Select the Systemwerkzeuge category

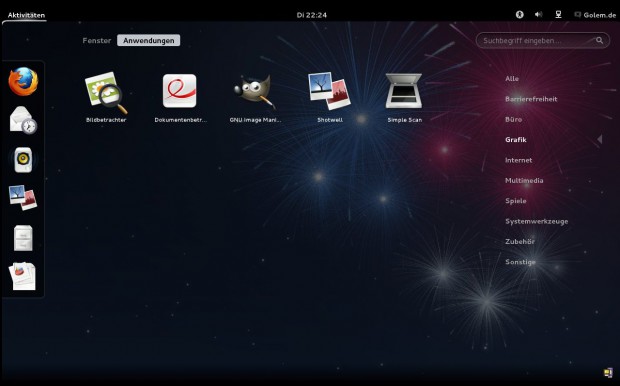tap(537, 221)
